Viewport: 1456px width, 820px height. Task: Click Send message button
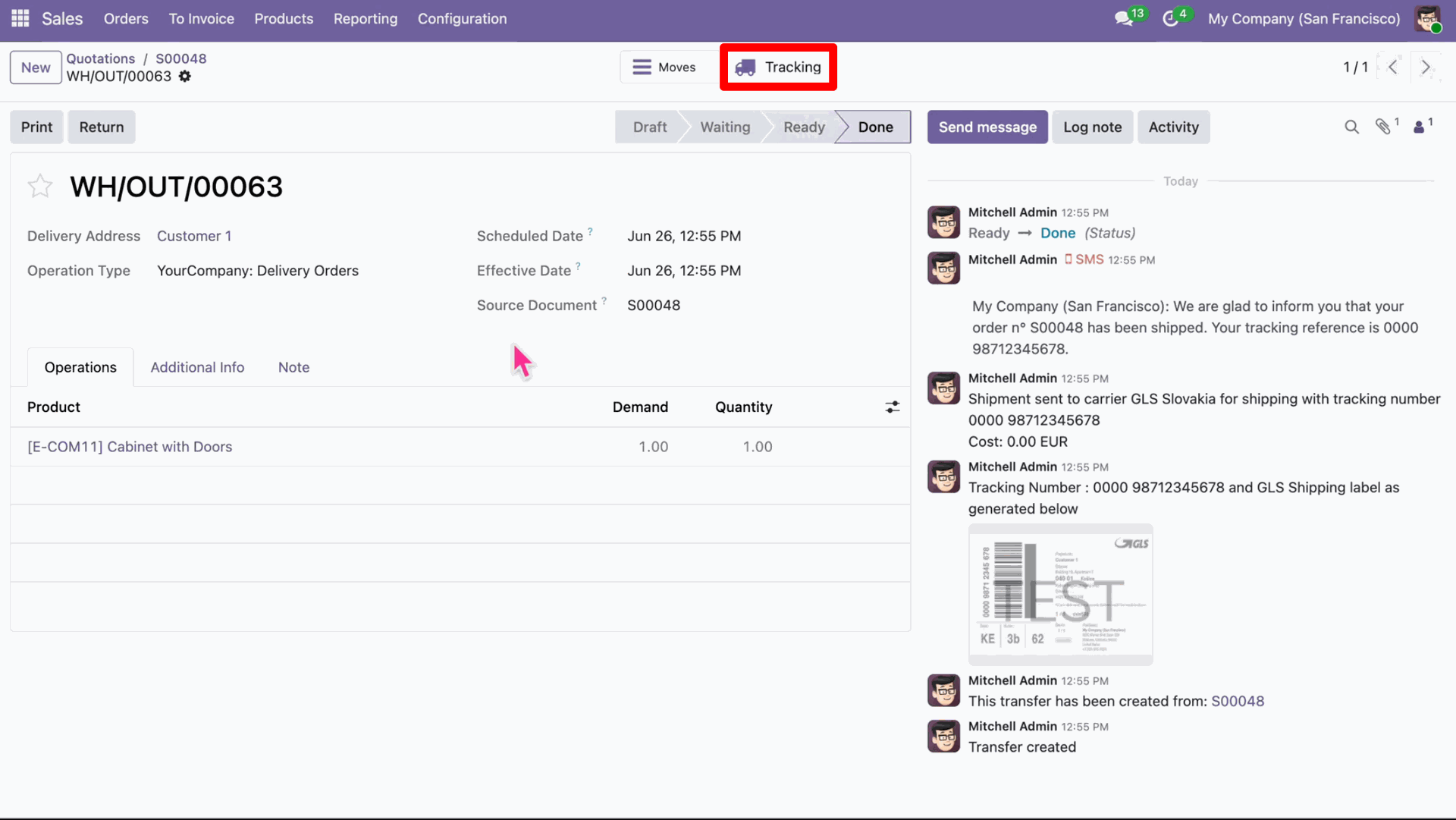pos(987,127)
